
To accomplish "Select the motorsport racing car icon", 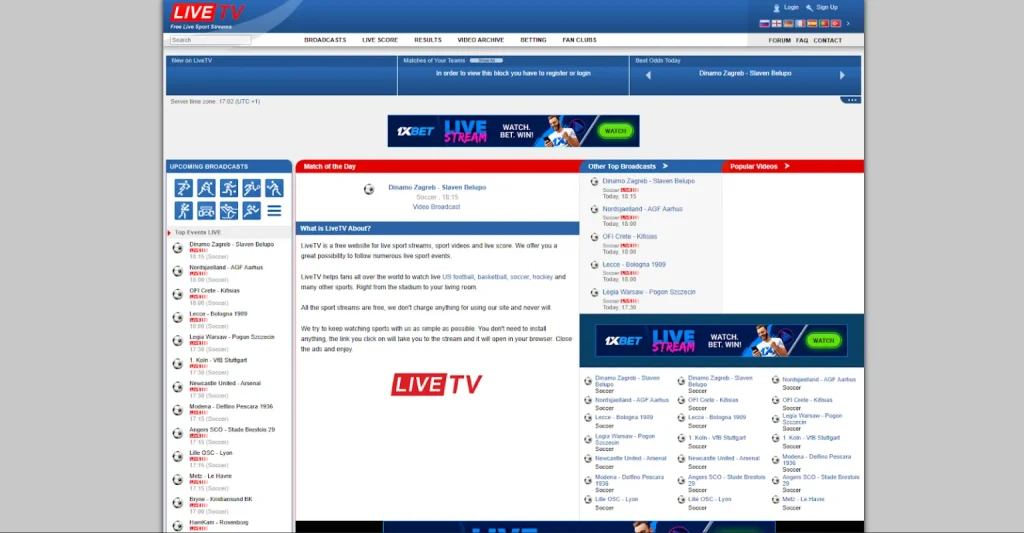I will pyautogui.click(x=206, y=211).
